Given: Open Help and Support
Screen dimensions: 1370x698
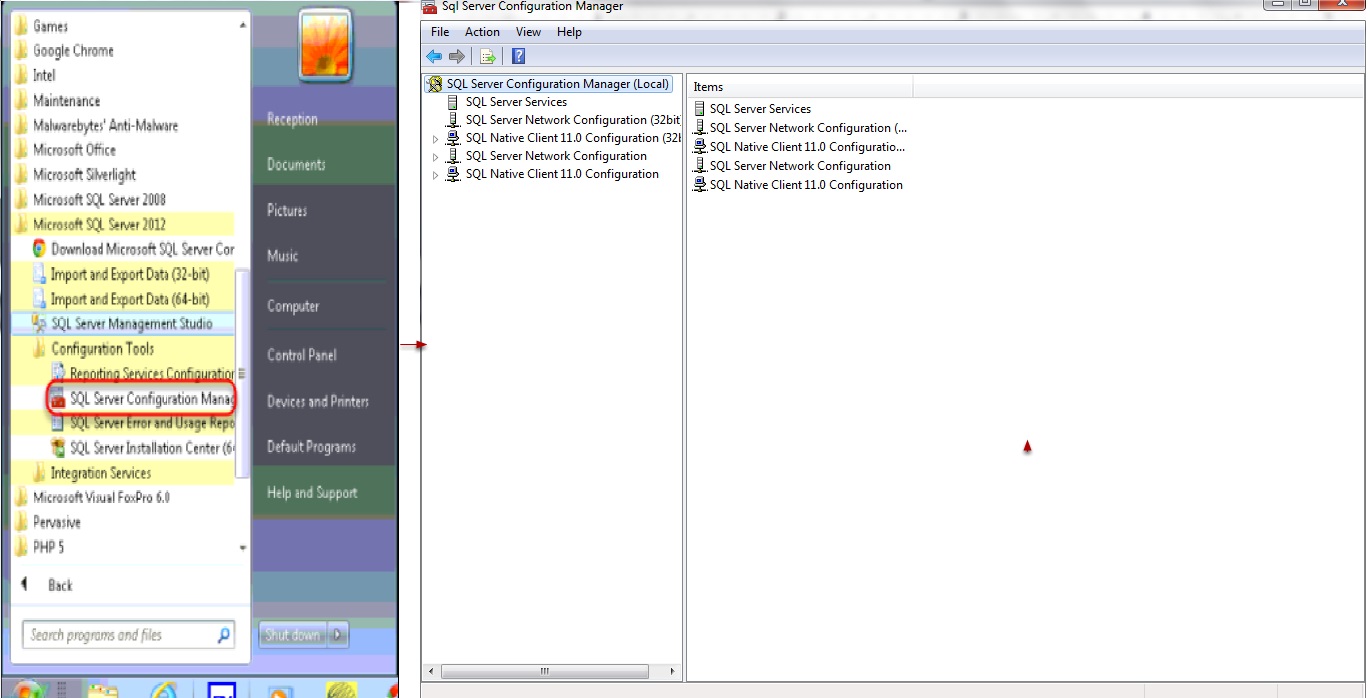Looking at the screenshot, I should [312, 493].
